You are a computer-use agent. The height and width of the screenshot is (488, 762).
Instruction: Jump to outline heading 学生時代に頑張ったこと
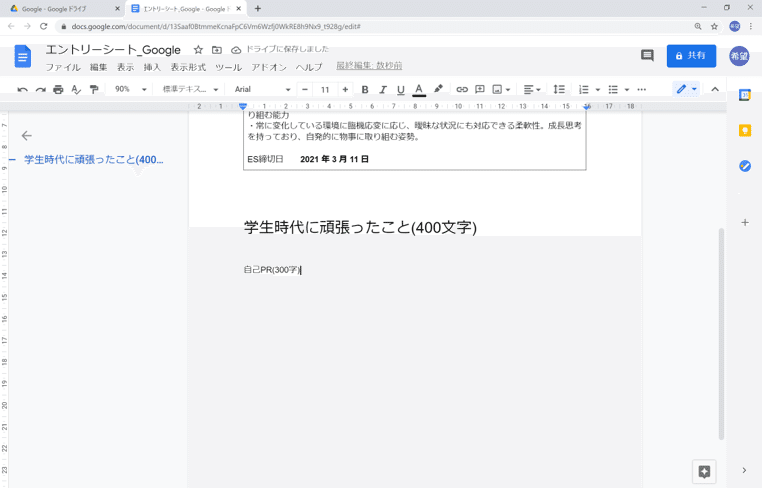(x=93, y=159)
